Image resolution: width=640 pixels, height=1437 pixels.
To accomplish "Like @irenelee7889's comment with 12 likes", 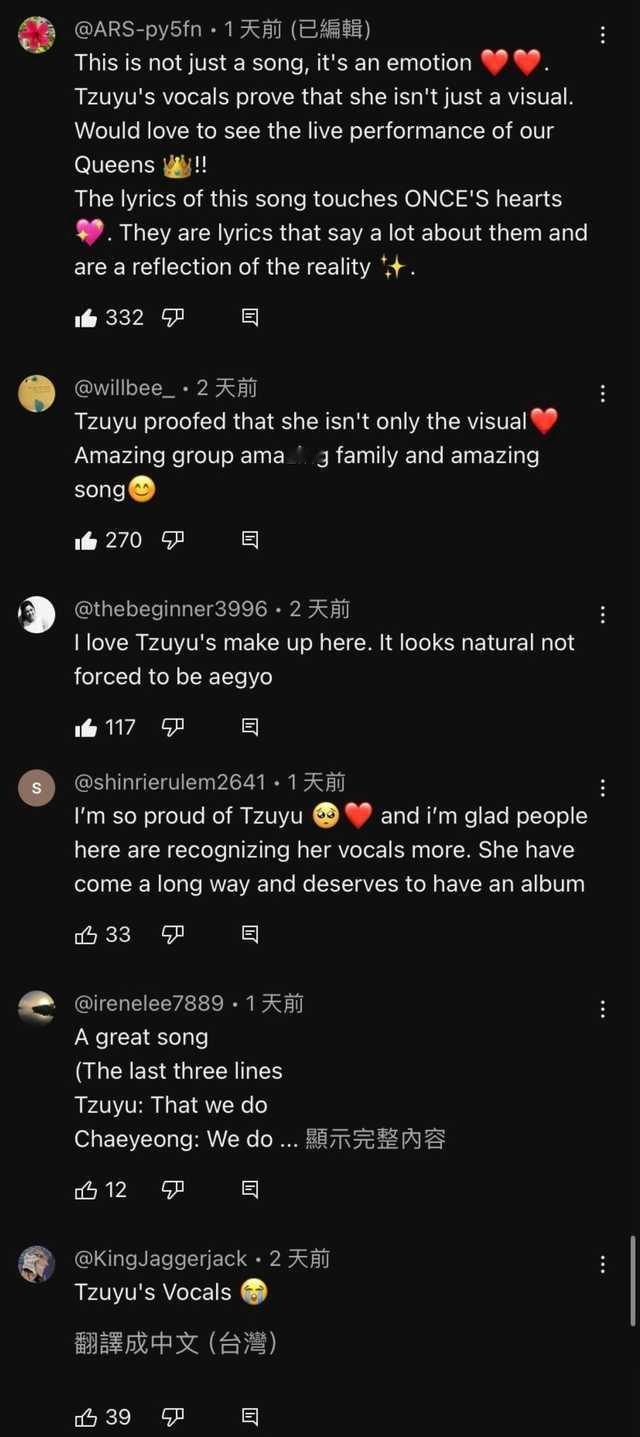I will tap(86, 1190).
